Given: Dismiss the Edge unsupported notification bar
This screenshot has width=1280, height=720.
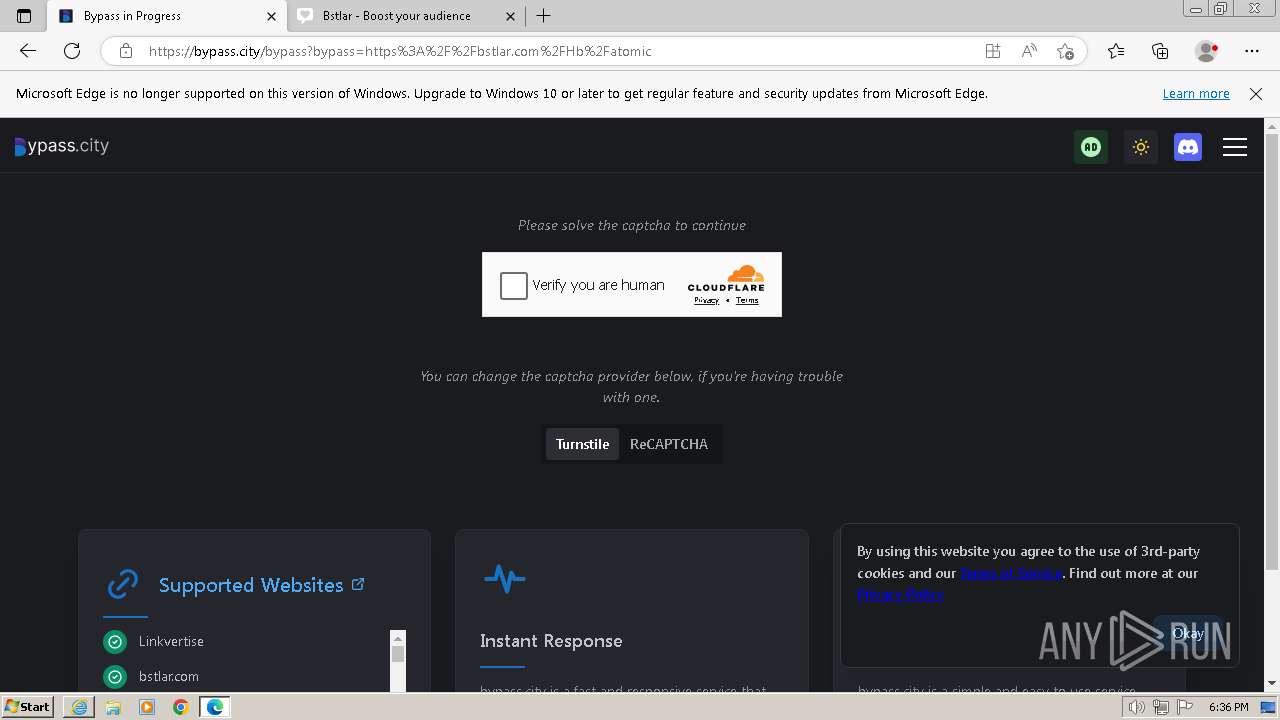Looking at the screenshot, I should pyautogui.click(x=1256, y=94).
